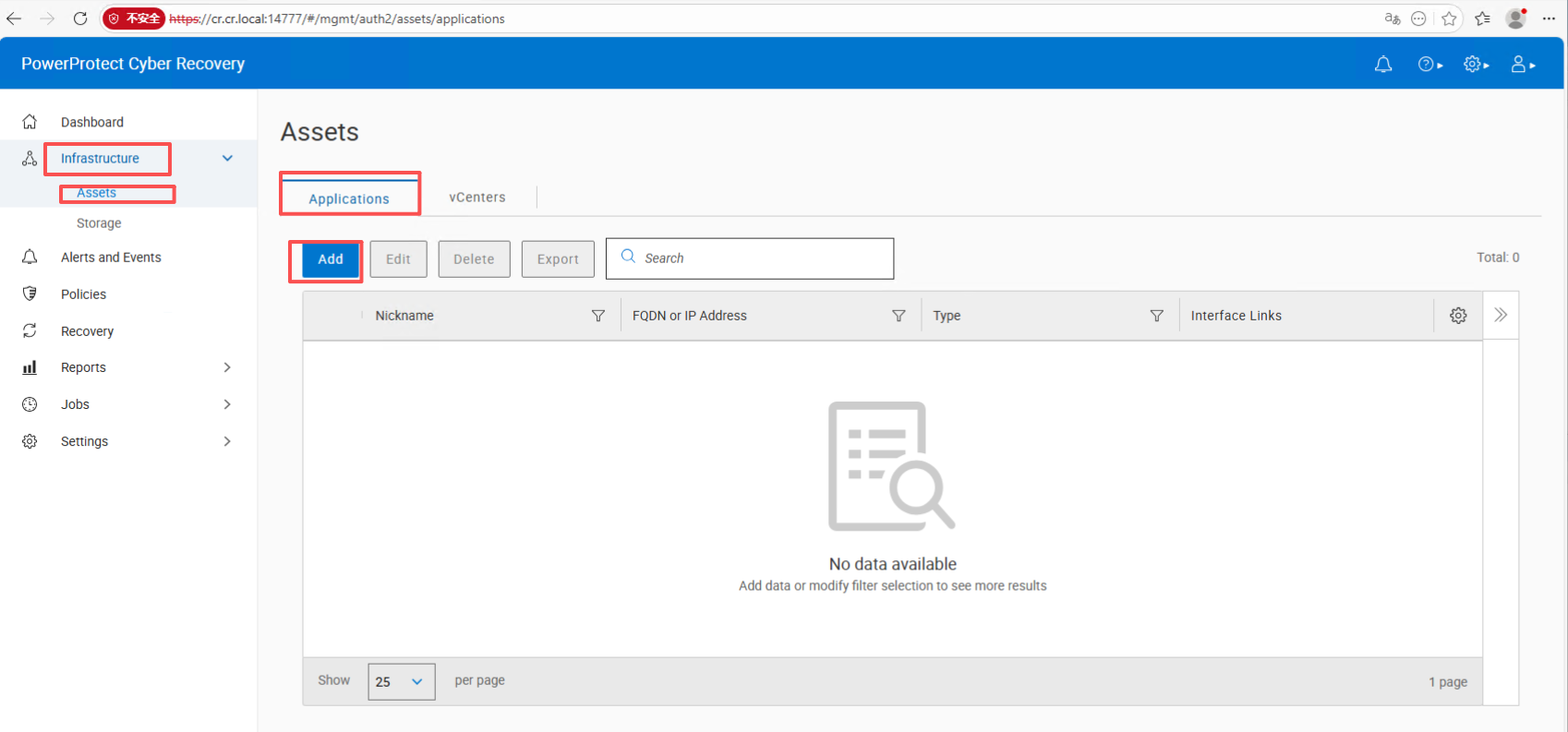Click the Add button

click(331, 259)
